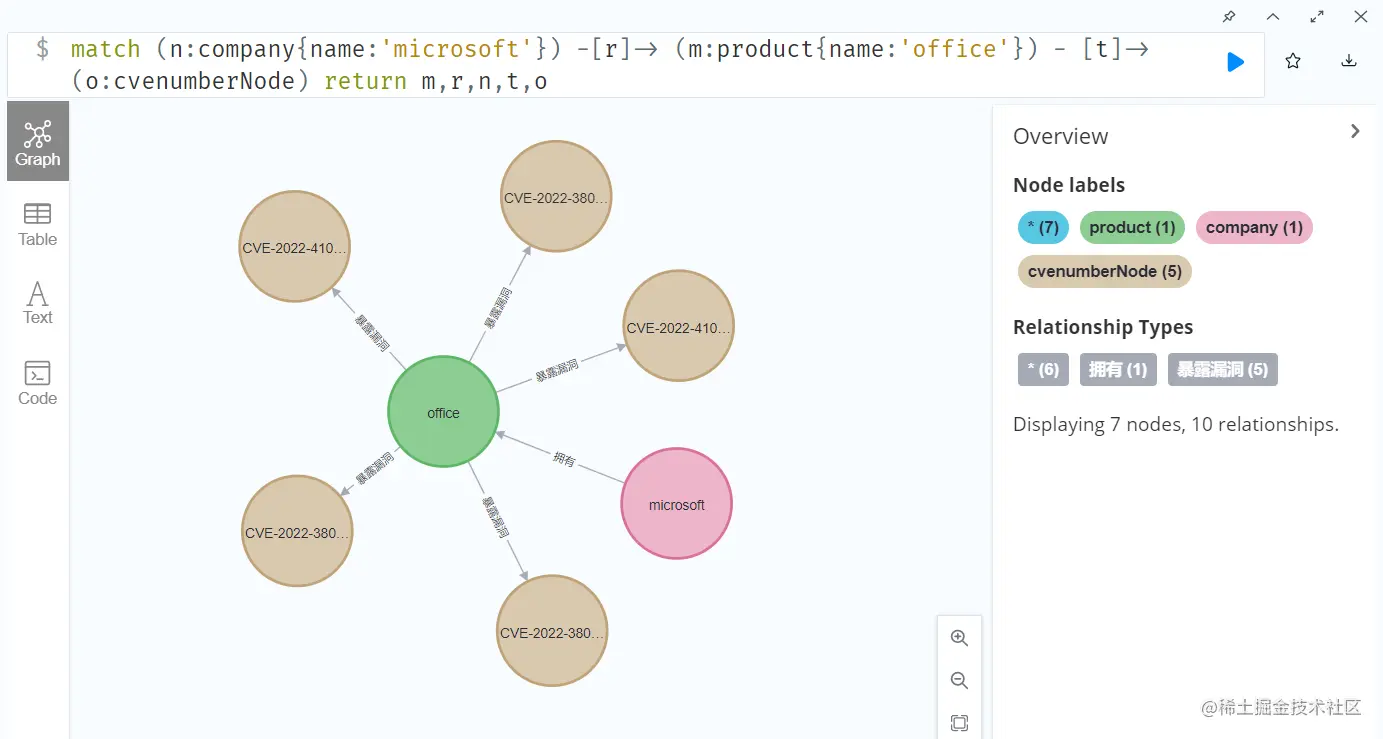This screenshot has width=1383, height=739.
Task: Select the bottommost CVE-2022-380 node
Action: (x=553, y=631)
